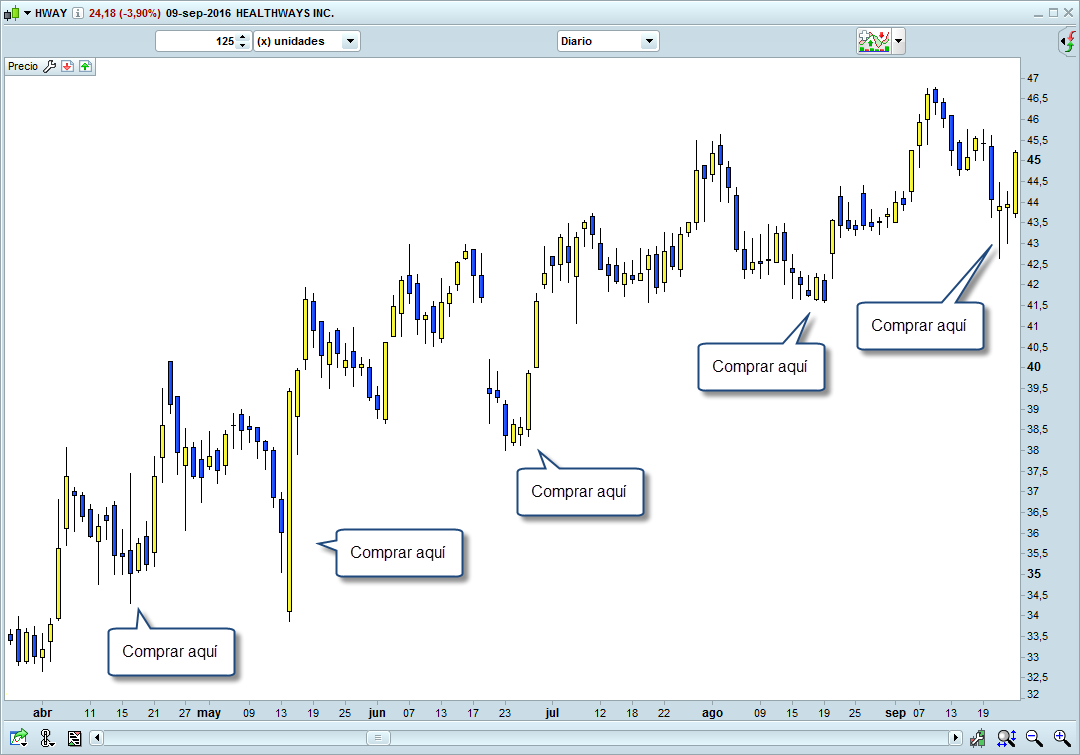Click the linked operations icon in the bottom toolbar
1080x755 pixels.
(46, 738)
